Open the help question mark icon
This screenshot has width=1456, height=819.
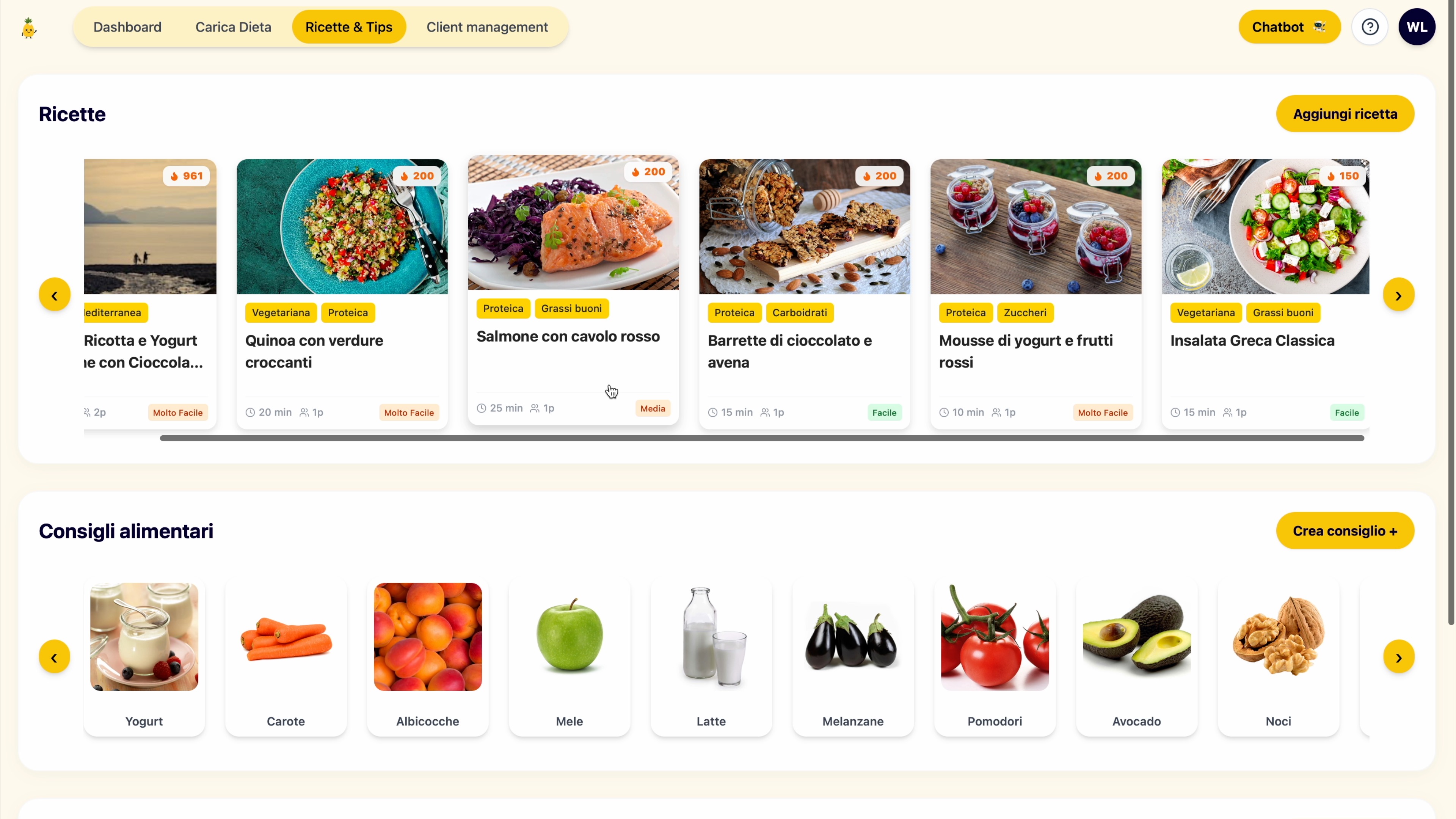pyautogui.click(x=1370, y=27)
